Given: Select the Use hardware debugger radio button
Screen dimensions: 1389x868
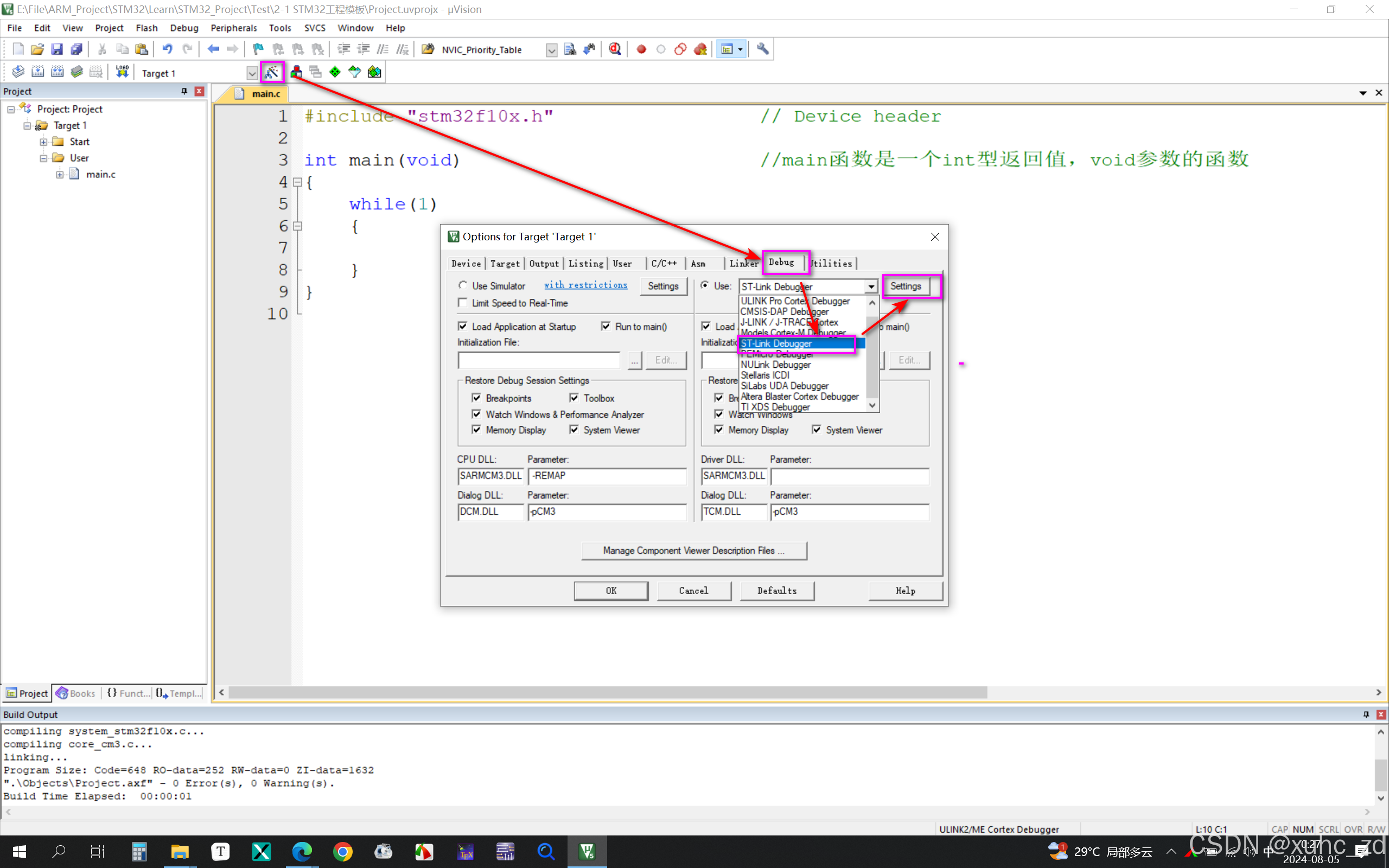Looking at the screenshot, I should 704,285.
